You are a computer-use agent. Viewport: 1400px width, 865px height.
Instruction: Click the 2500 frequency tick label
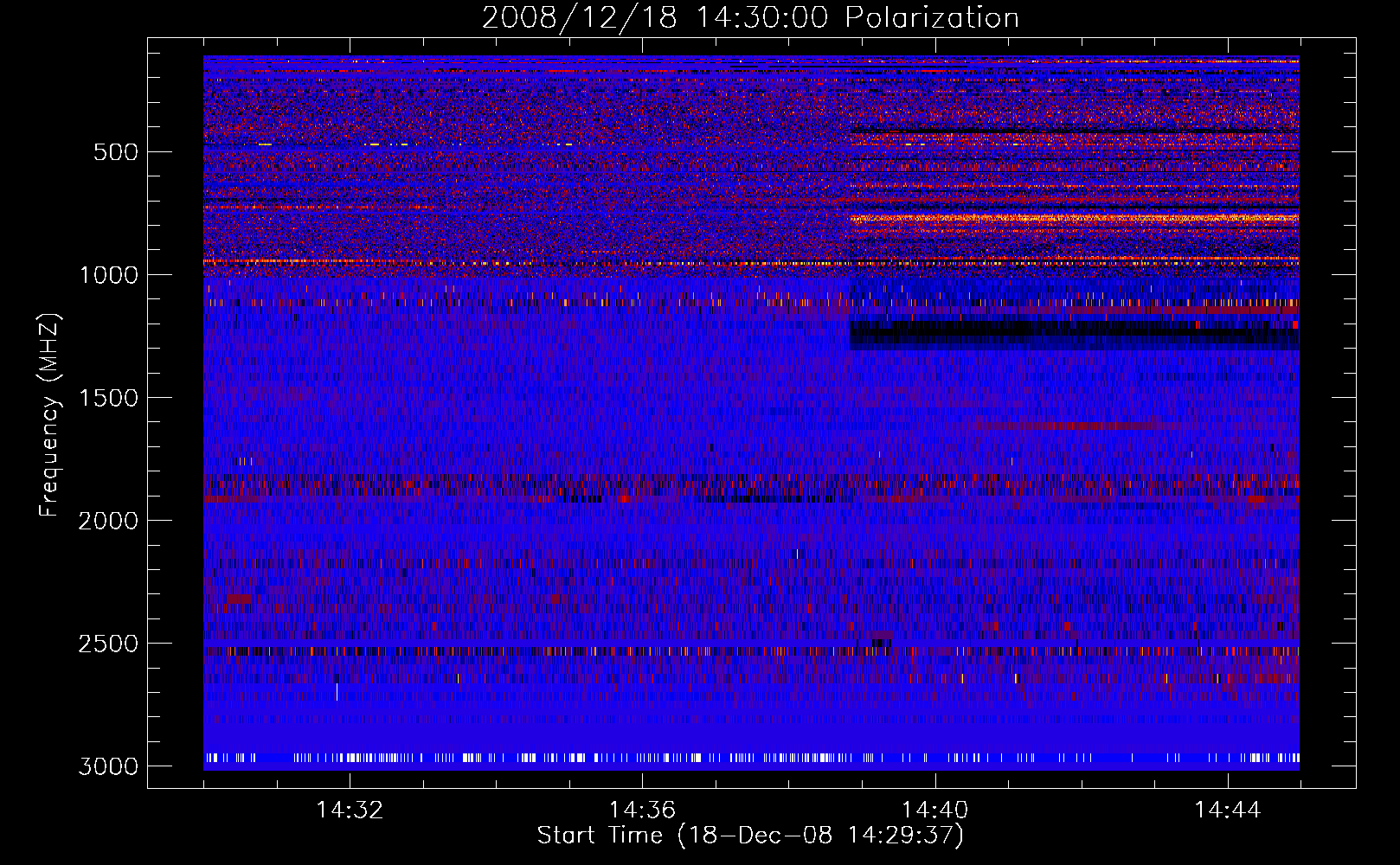click(x=108, y=644)
